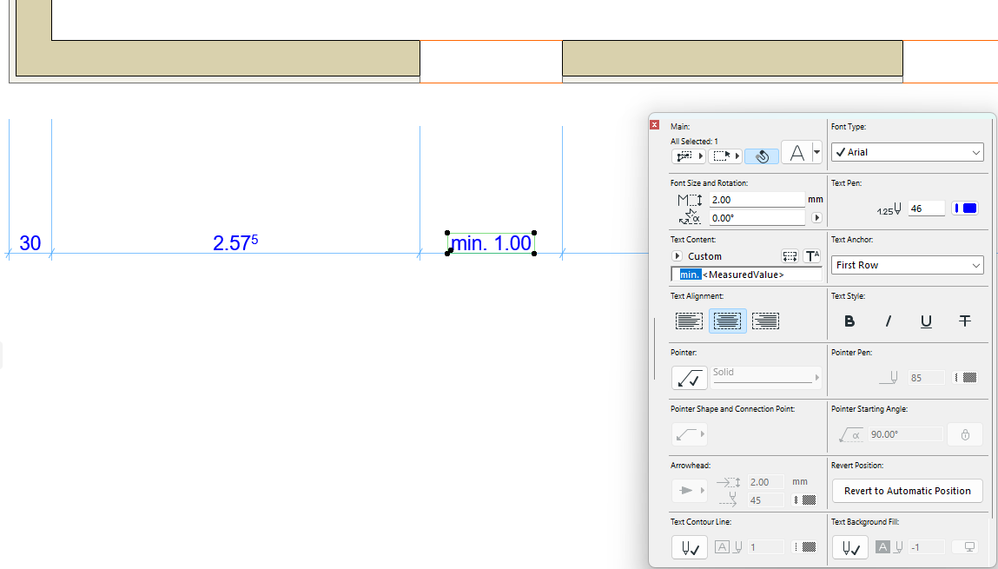Screen dimensions: 998x569
Task: Open the Solid pointer line type dropdown
Action: [766, 377]
